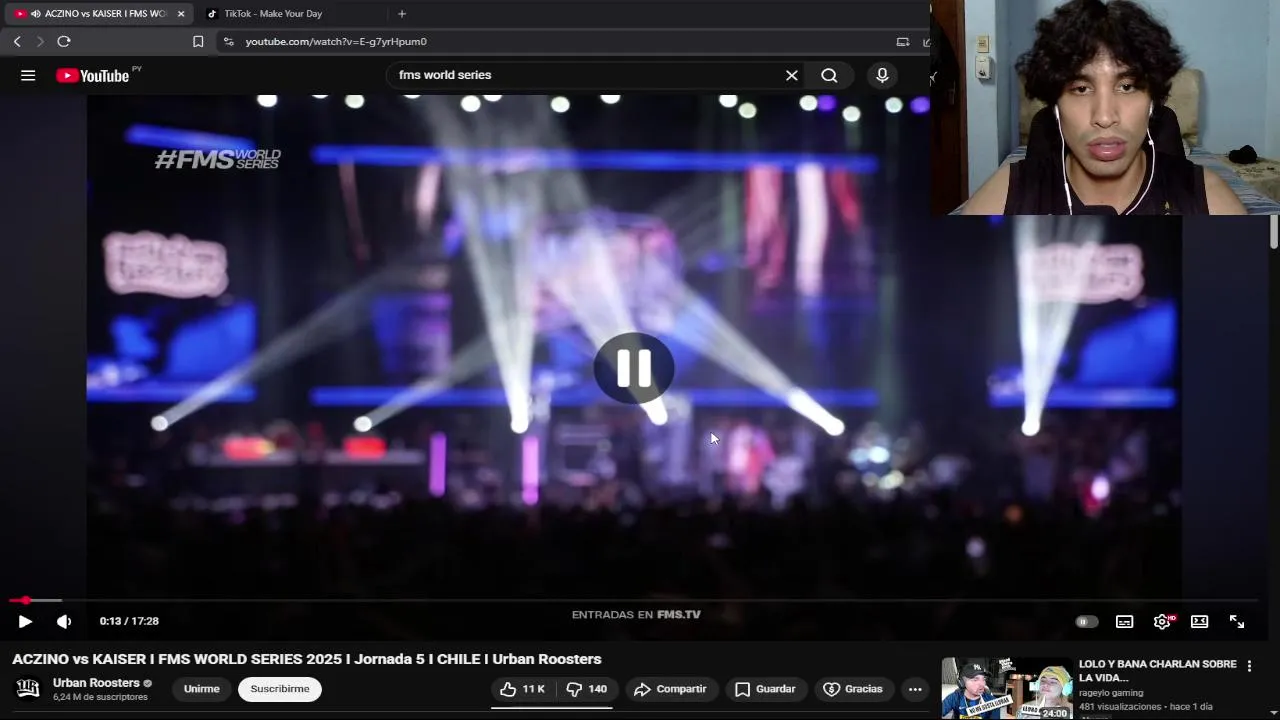Viewport: 1280px width, 720px height.
Task: Open LOLO Y BANA CHARLAN SOBRE LA VIDA title
Action: click(x=1158, y=671)
